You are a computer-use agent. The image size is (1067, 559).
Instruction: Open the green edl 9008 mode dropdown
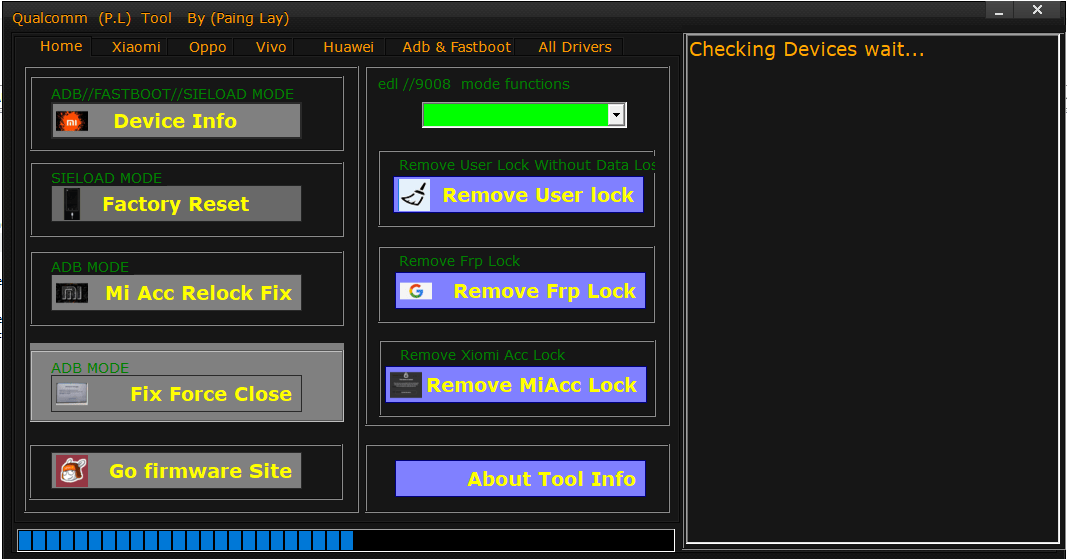click(515, 115)
